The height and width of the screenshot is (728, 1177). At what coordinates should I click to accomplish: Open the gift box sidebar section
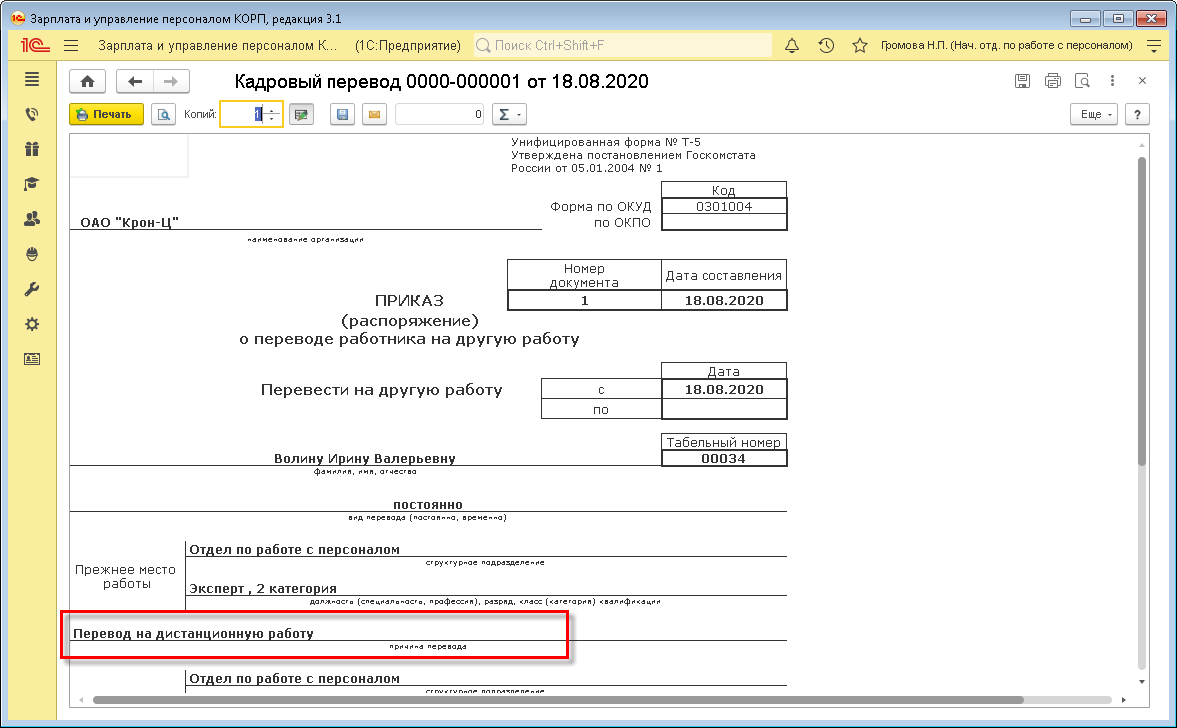pos(32,149)
